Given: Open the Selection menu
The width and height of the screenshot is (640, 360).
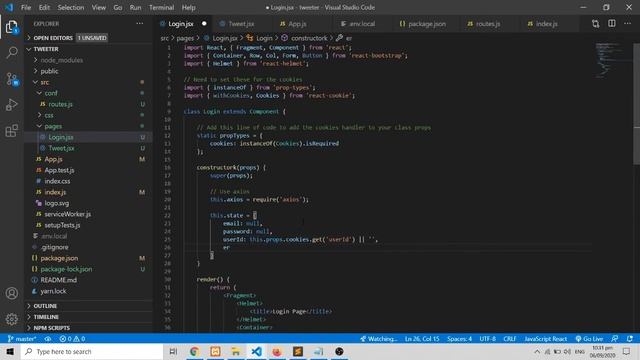Looking at the screenshot, I should point(71,7).
